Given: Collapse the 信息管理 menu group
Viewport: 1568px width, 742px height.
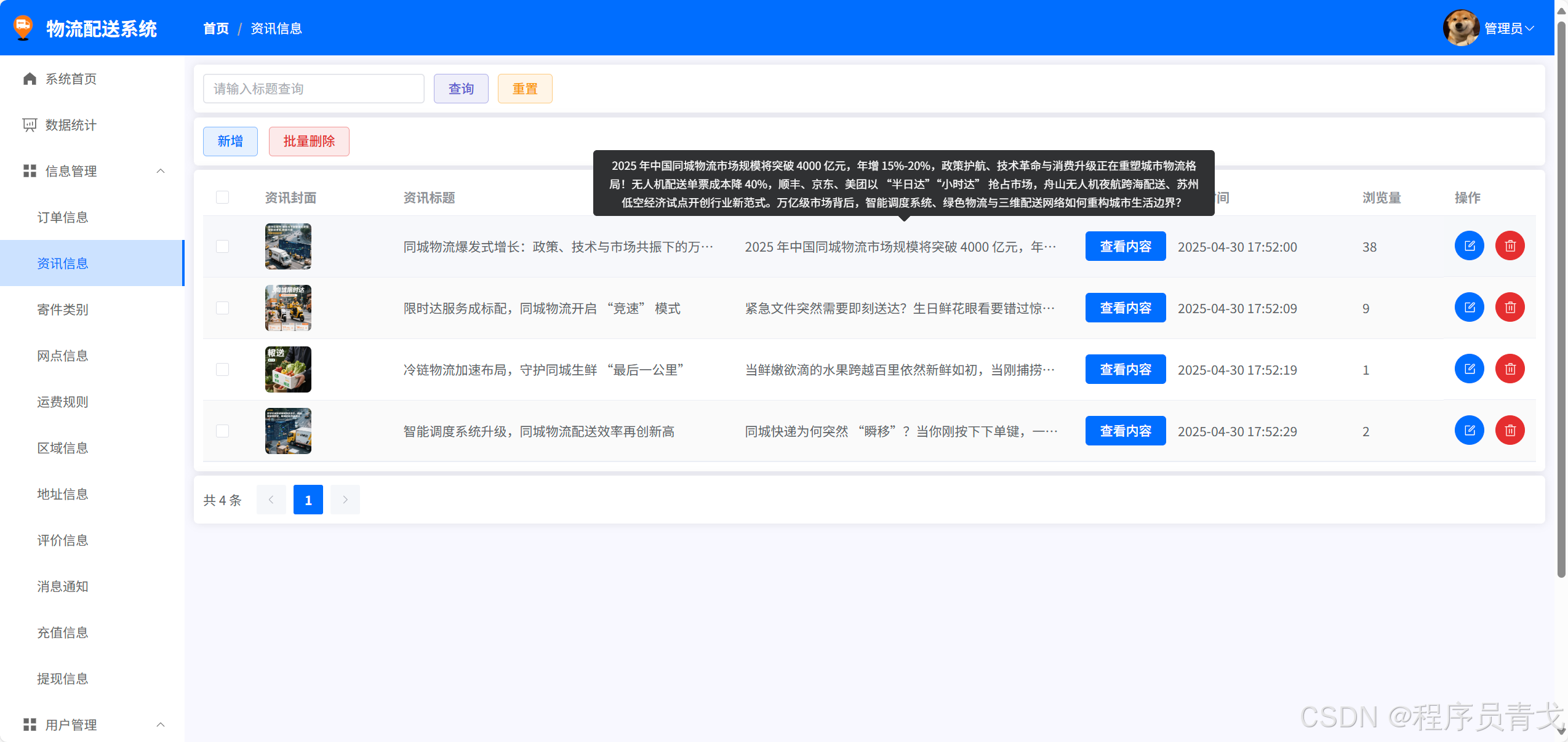Looking at the screenshot, I should tap(161, 171).
